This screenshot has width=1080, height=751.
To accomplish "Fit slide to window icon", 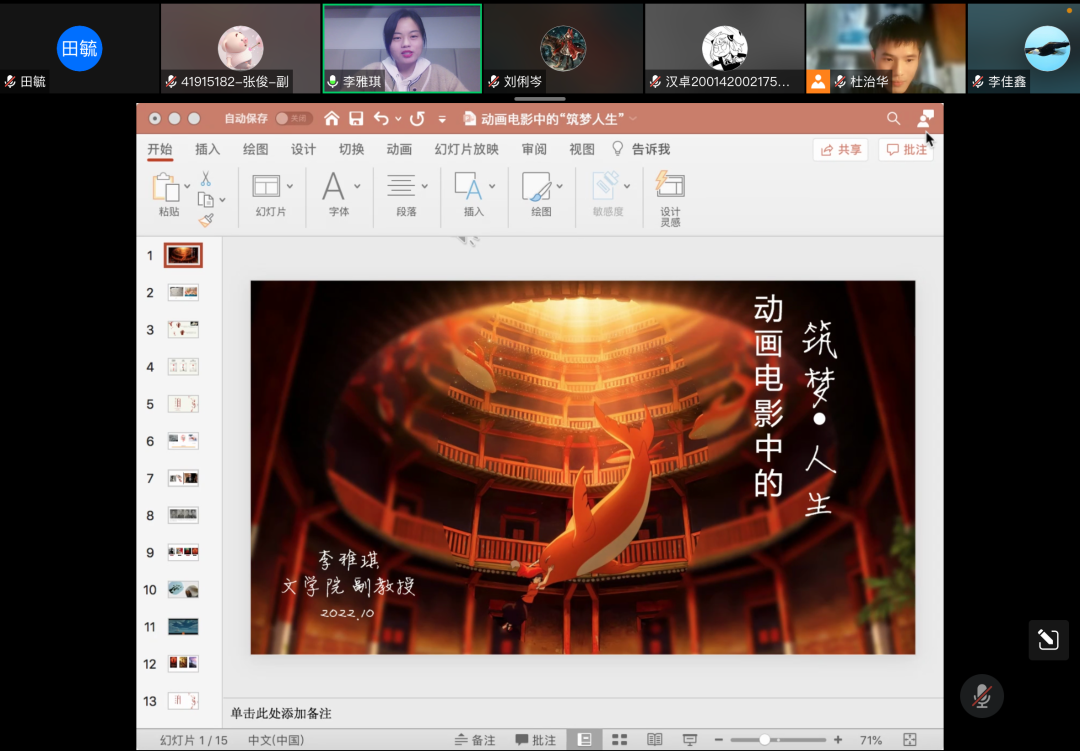I will [909, 740].
